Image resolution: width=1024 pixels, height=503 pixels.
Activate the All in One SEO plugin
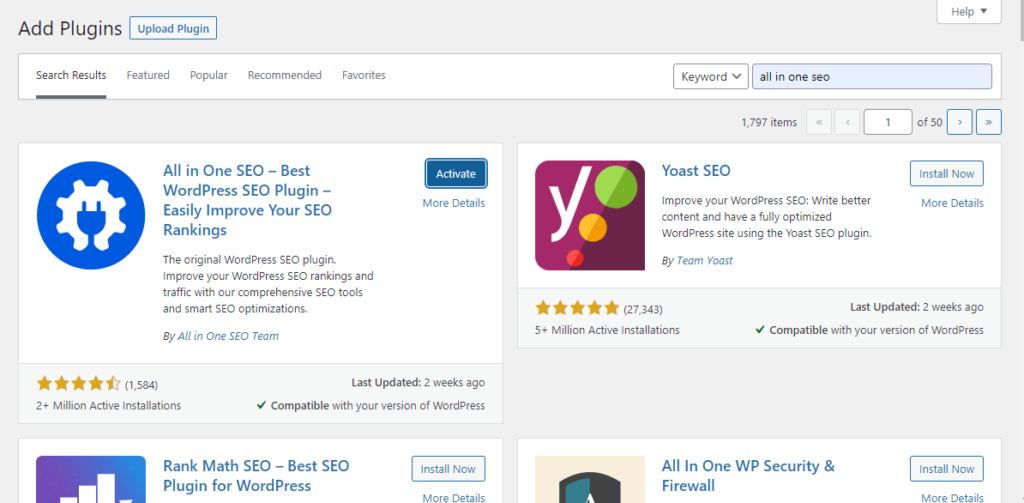[456, 173]
